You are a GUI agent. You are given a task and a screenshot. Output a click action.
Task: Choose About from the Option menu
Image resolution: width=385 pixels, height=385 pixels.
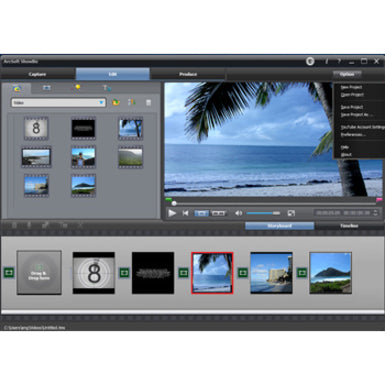[x=346, y=155]
